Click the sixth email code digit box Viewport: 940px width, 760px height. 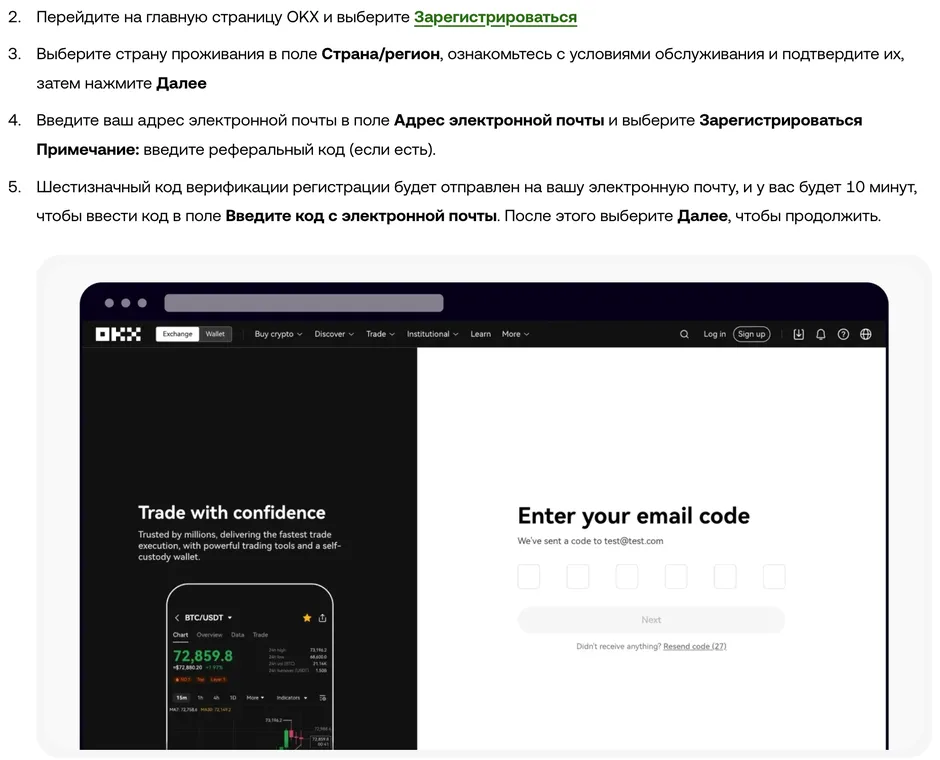[x=774, y=576]
